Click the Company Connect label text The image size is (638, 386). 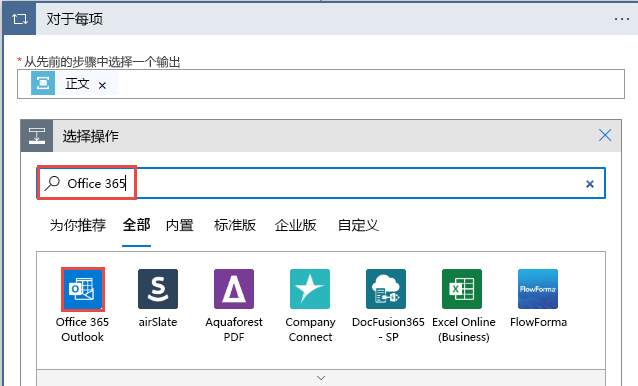point(310,329)
